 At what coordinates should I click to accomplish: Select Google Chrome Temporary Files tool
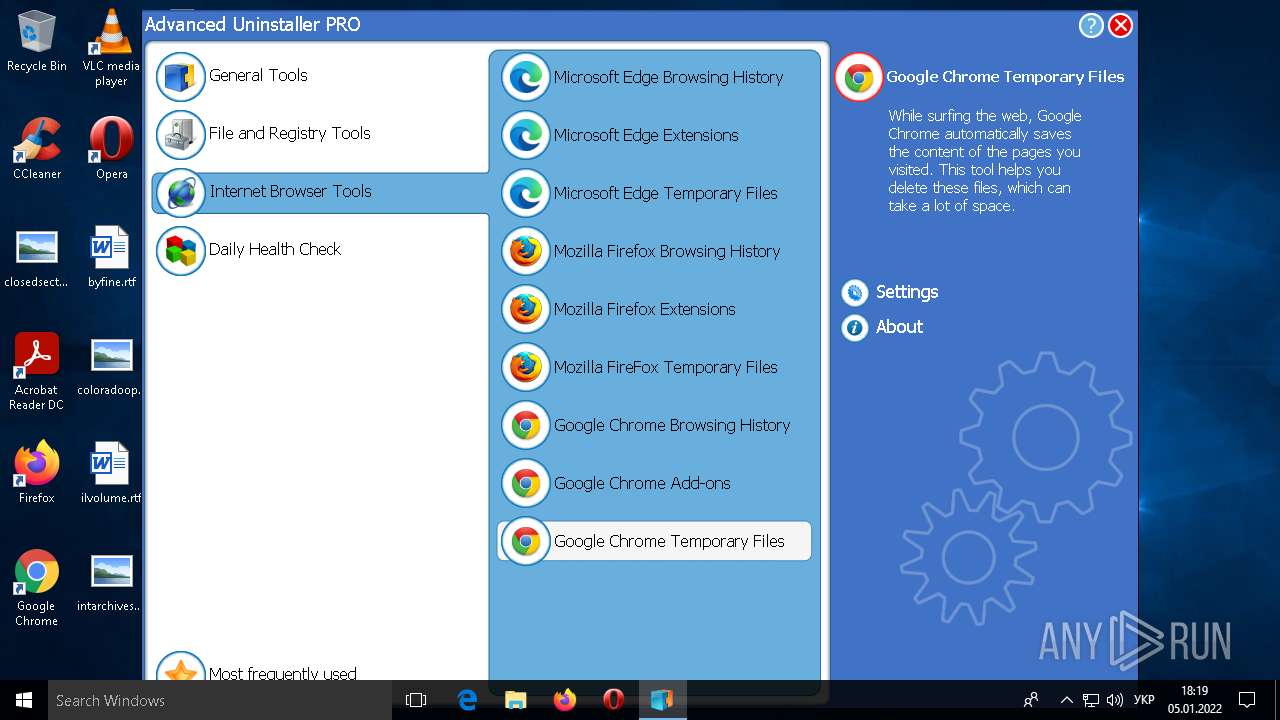[x=654, y=541]
